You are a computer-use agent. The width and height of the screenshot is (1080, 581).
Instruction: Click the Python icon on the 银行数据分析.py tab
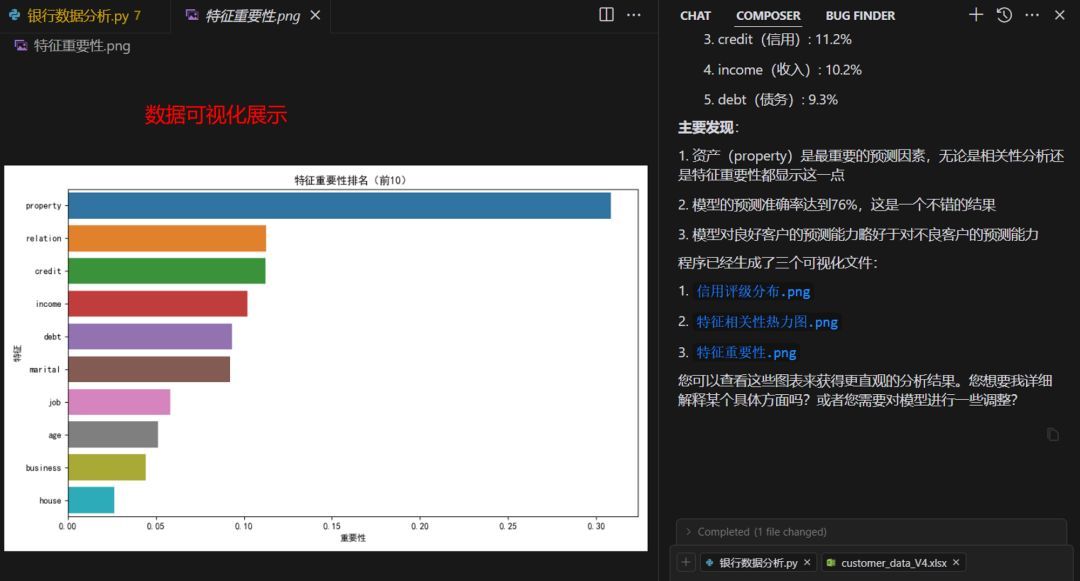pos(14,15)
